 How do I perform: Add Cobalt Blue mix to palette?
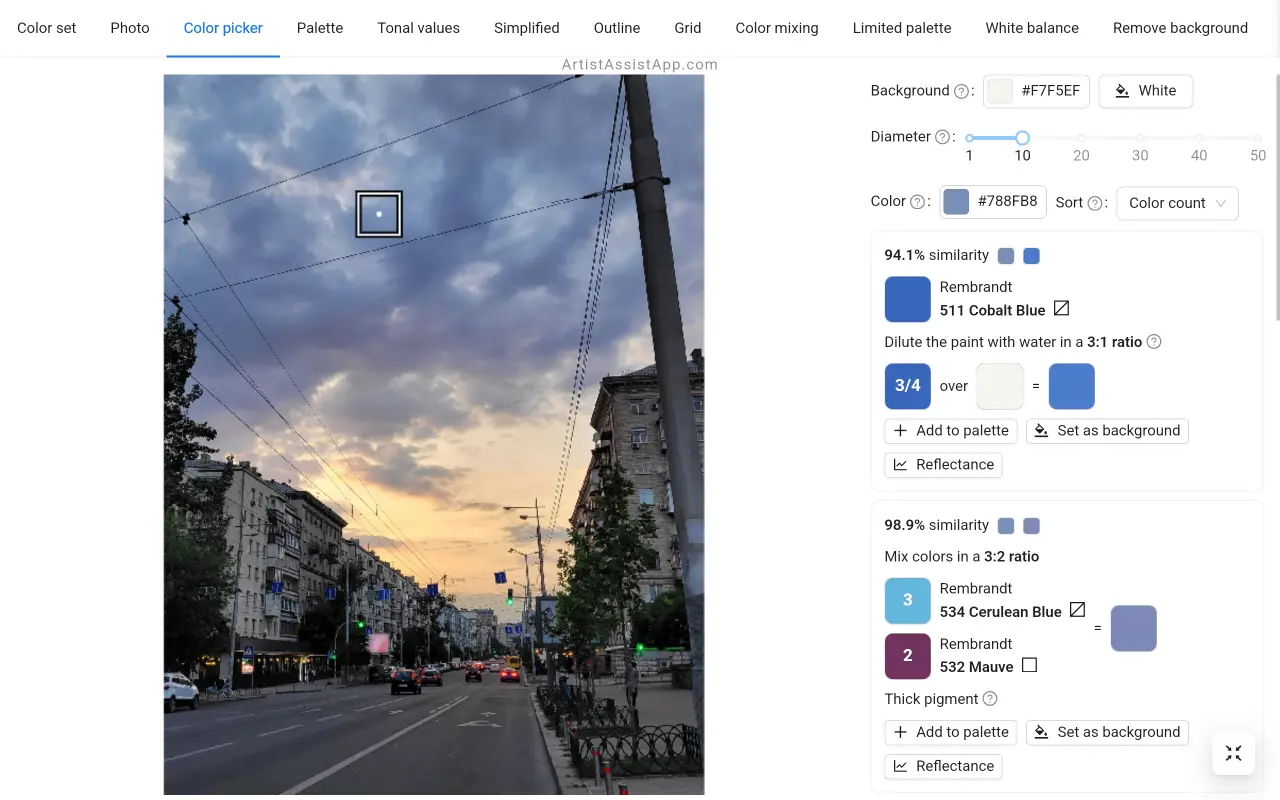pyautogui.click(x=951, y=431)
